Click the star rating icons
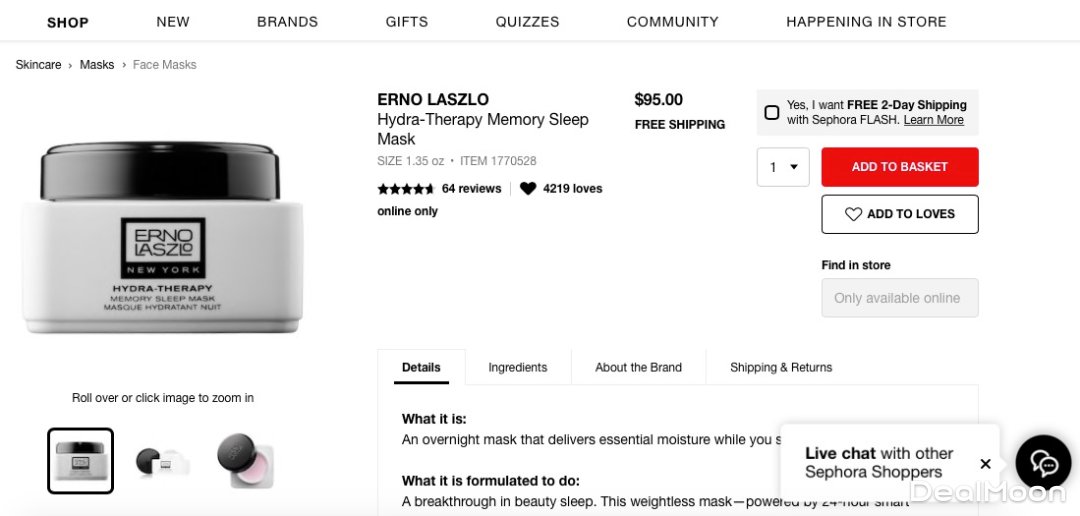The image size is (1080, 516). click(405, 189)
